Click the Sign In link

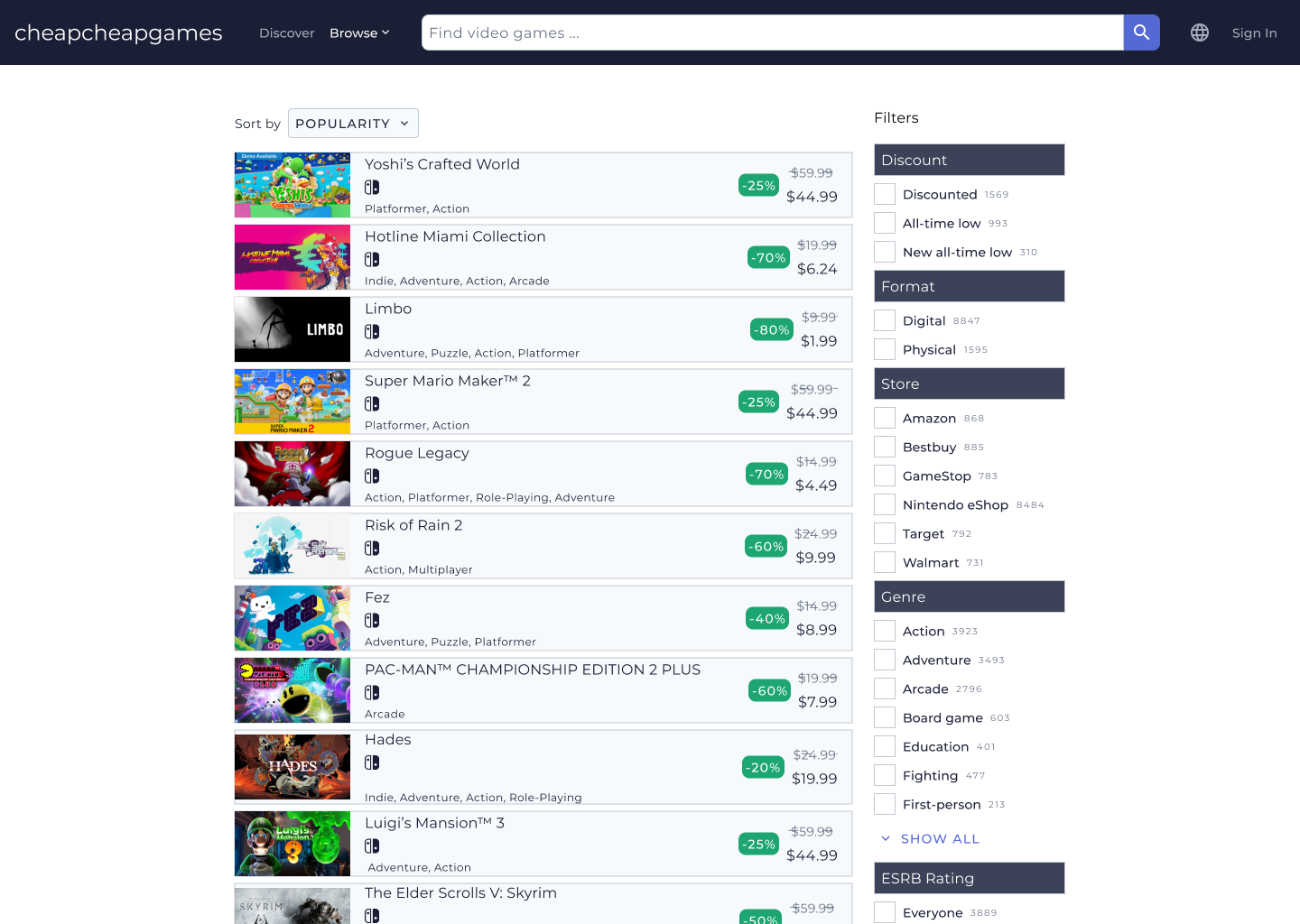click(1254, 32)
